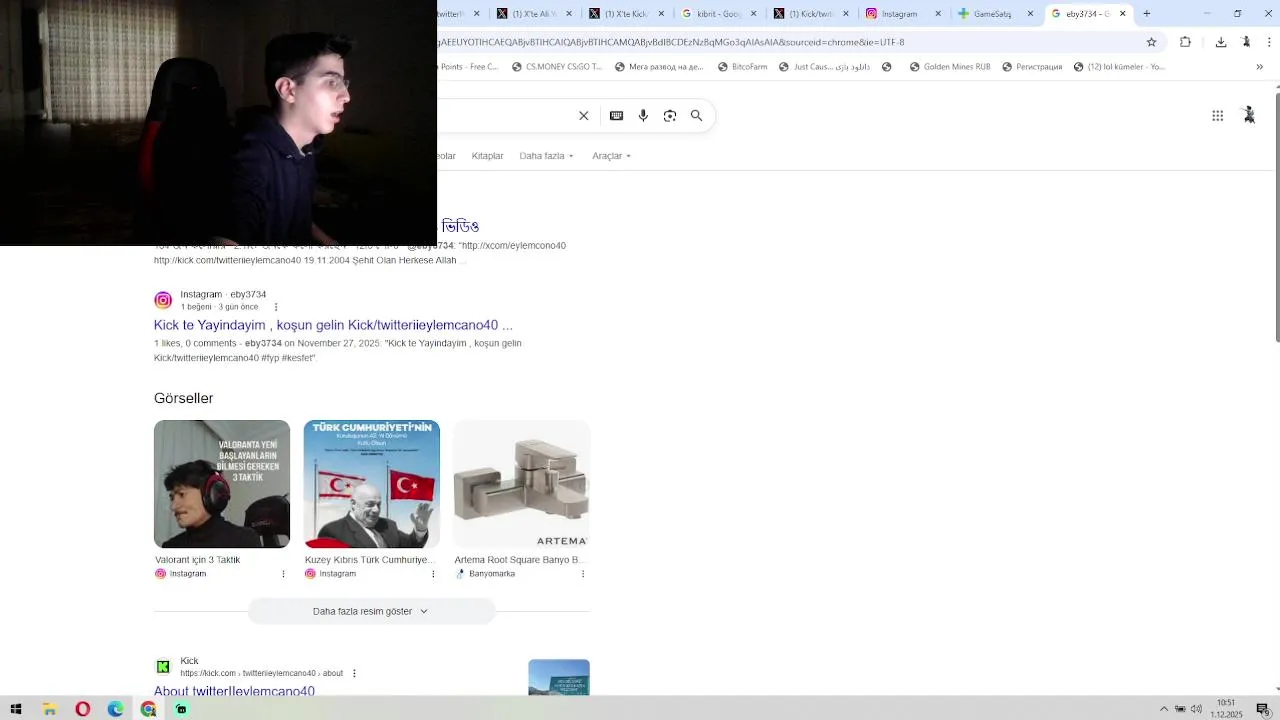Open the Google apps grid
1280x720 pixels.
click(x=1217, y=116)
